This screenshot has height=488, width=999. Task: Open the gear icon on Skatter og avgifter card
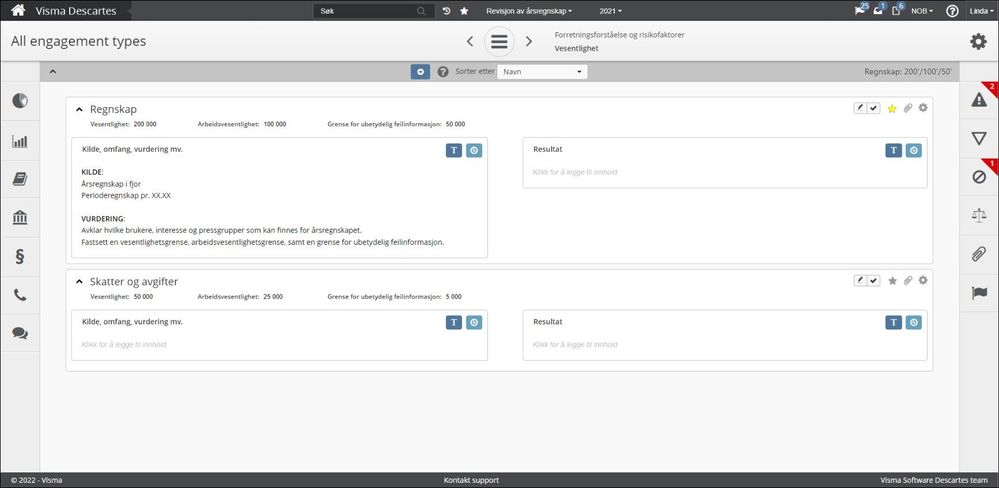pyautogui.click(x=923, y=280)
